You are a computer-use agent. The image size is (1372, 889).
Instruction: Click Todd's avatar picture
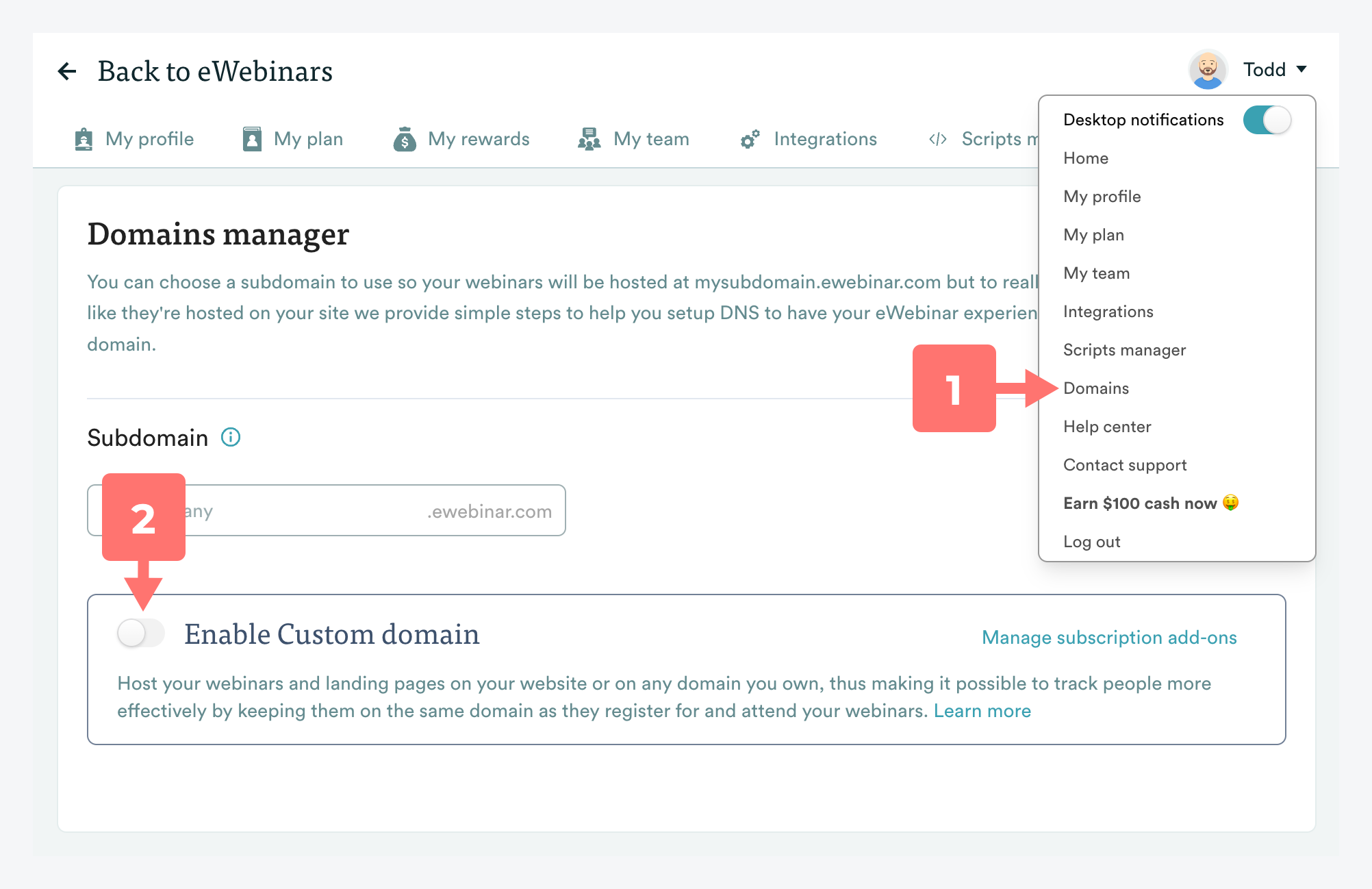(1208, 70)
